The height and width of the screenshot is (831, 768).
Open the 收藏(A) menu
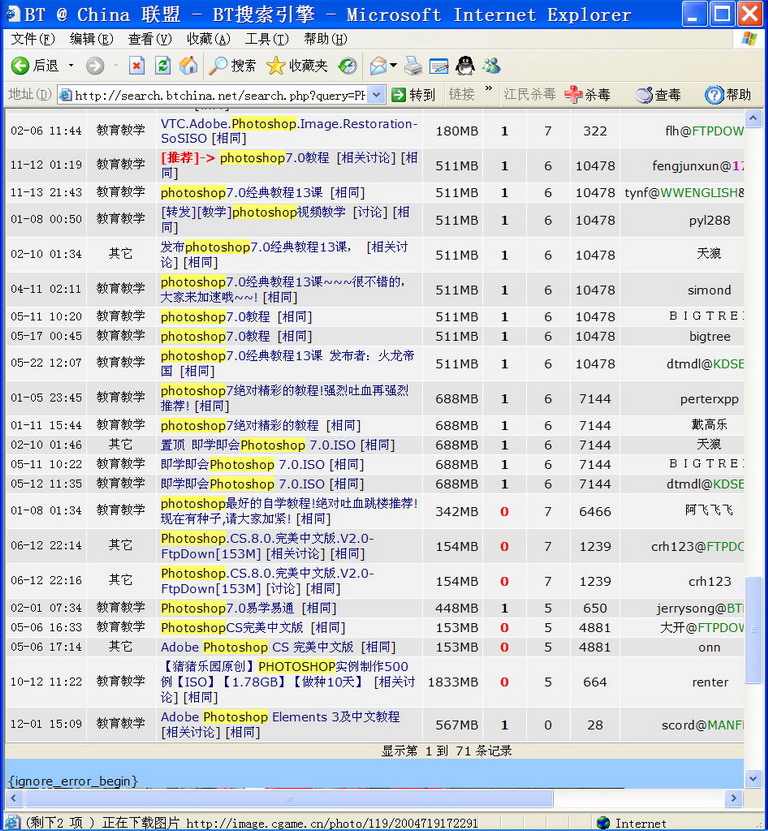coord(208,39)
